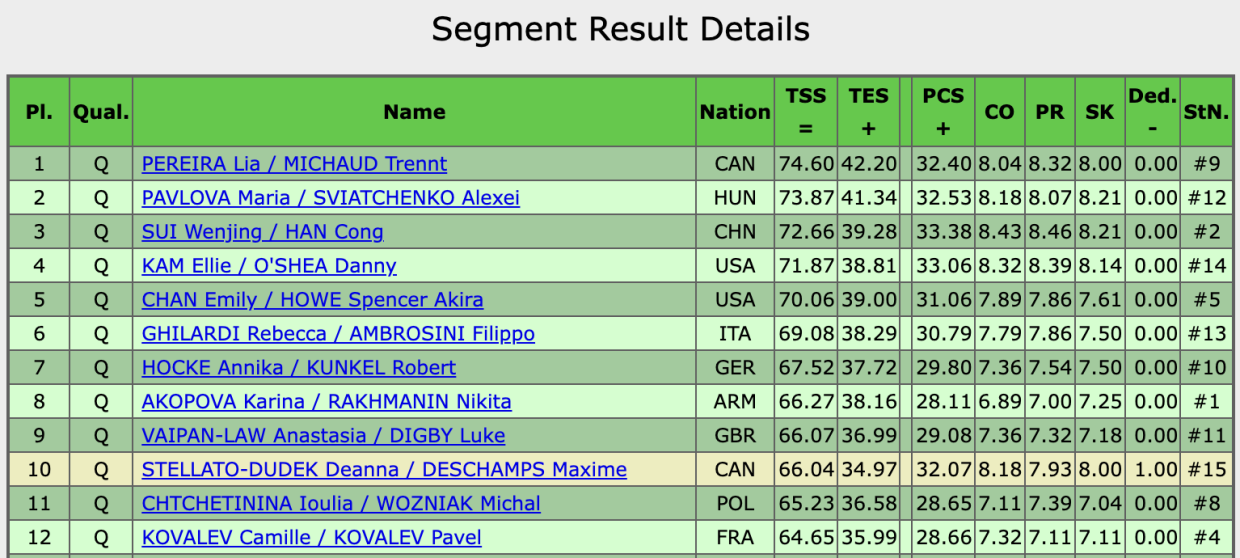Open AKOPOVA Karina / RAKHMANIN Nikita link
This screenshot has width=1240, height=558.
tap(326, 402)
